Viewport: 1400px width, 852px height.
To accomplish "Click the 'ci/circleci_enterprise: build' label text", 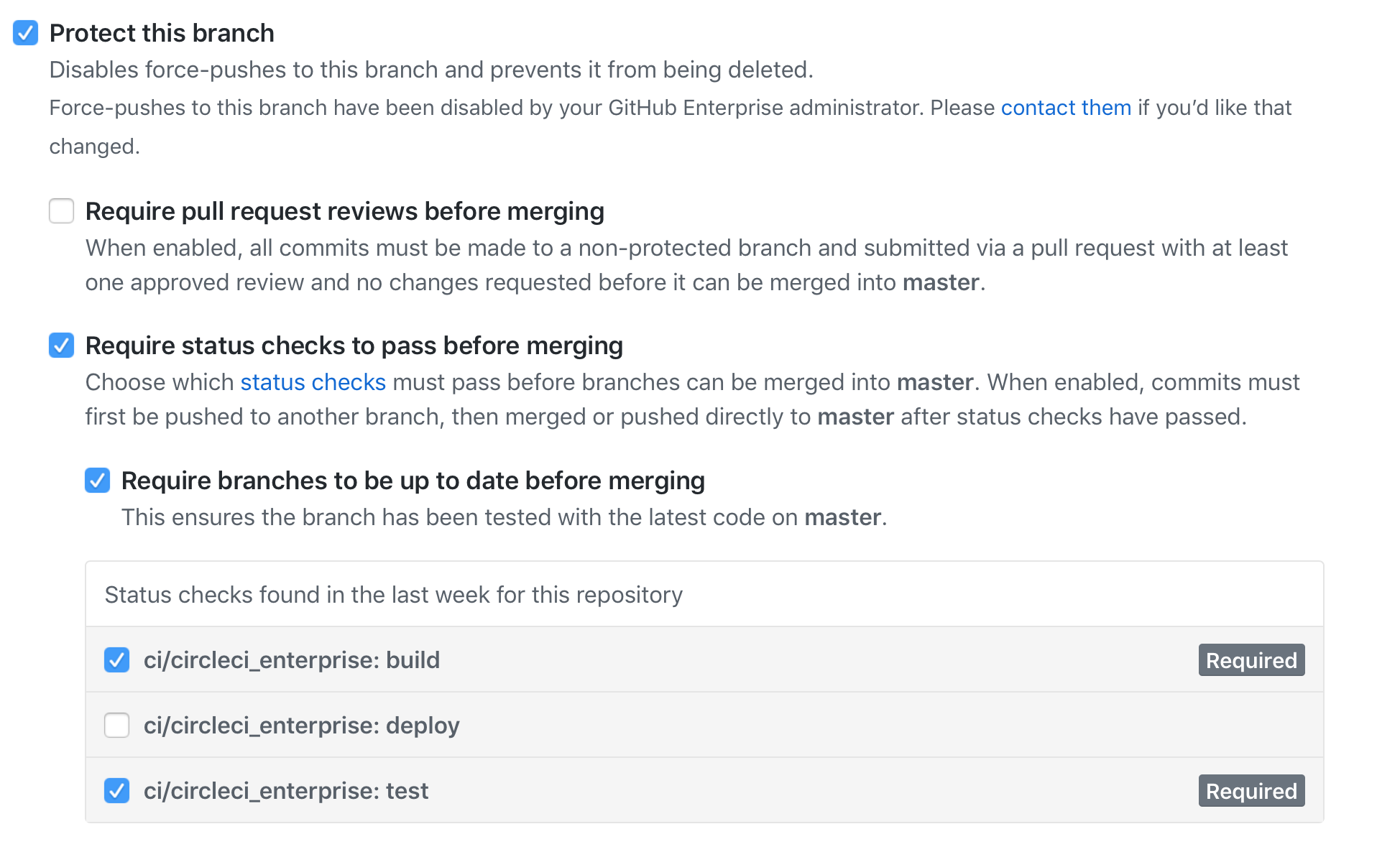I will (291, 659).
